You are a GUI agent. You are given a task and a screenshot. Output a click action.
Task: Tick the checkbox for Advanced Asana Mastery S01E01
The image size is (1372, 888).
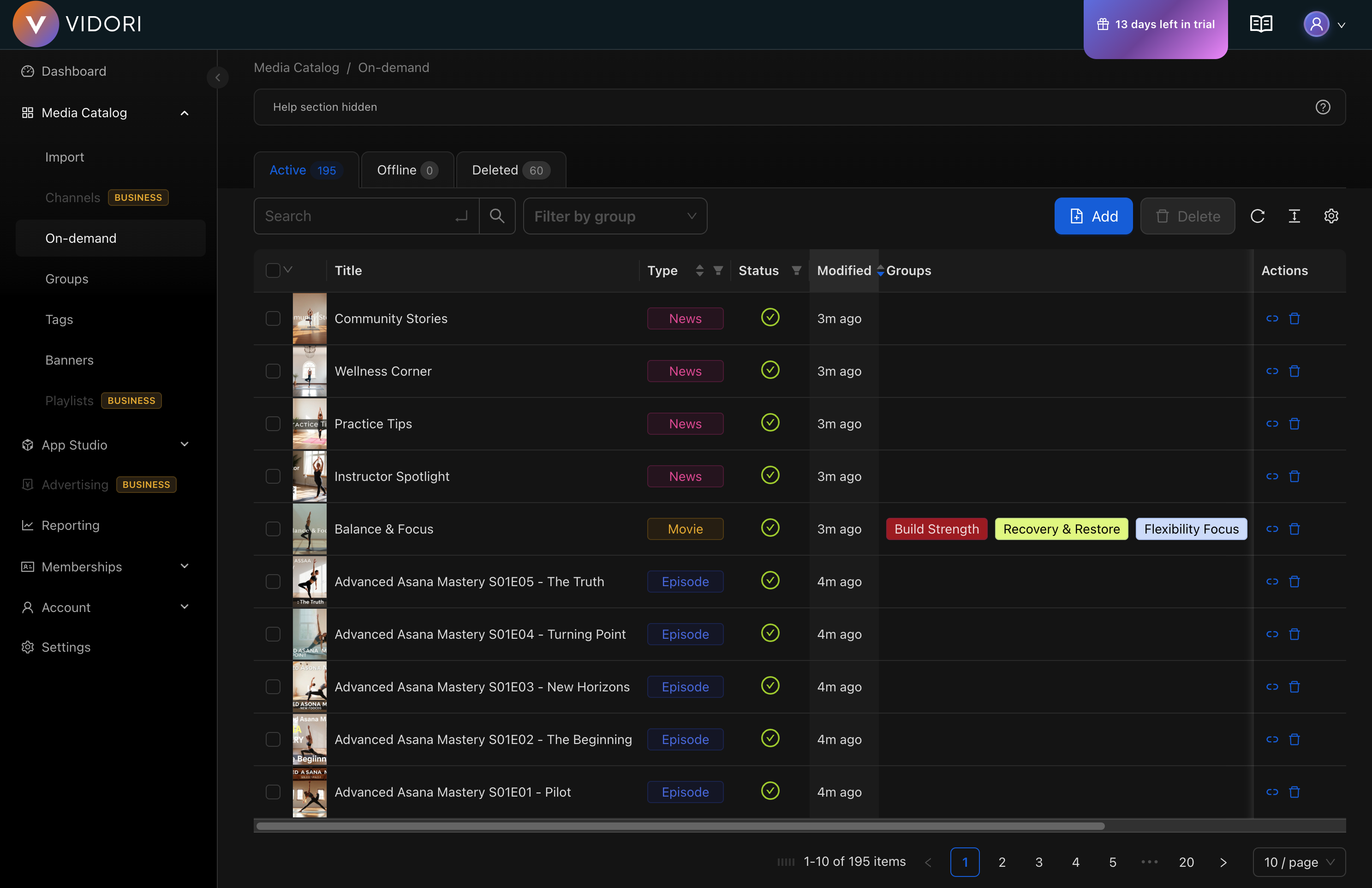(x=273, y=792)
